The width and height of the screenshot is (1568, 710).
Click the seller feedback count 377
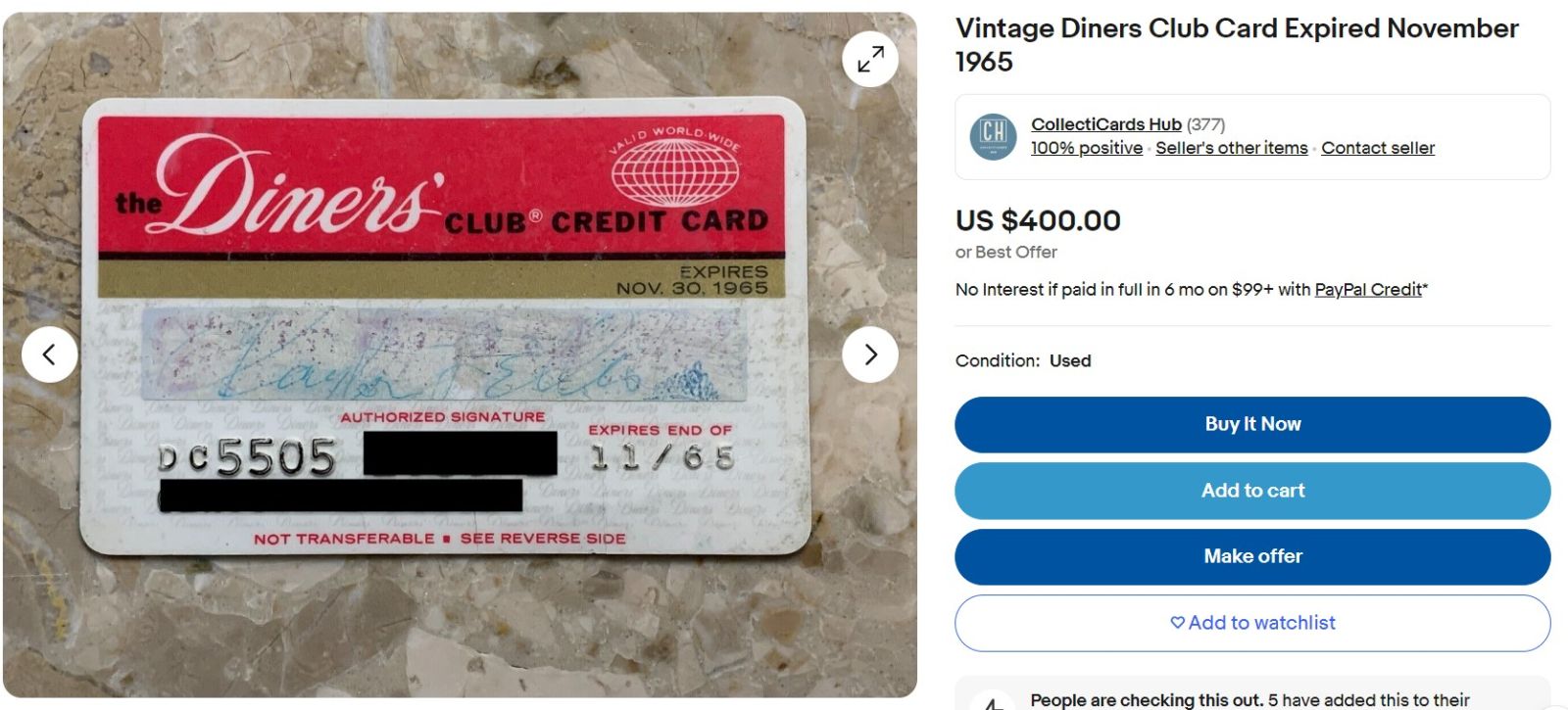coord(1205,124)
